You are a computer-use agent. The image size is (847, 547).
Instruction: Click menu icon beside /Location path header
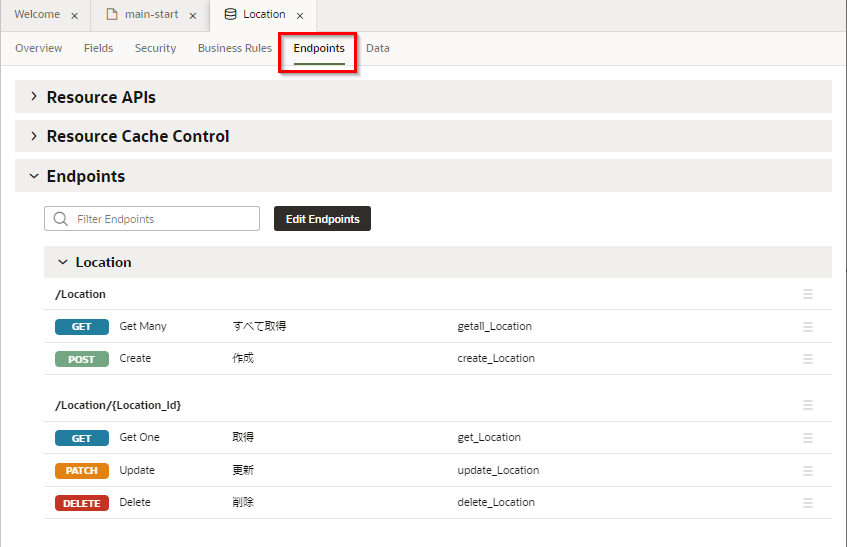pyautogui.click(x=808, y=294)
